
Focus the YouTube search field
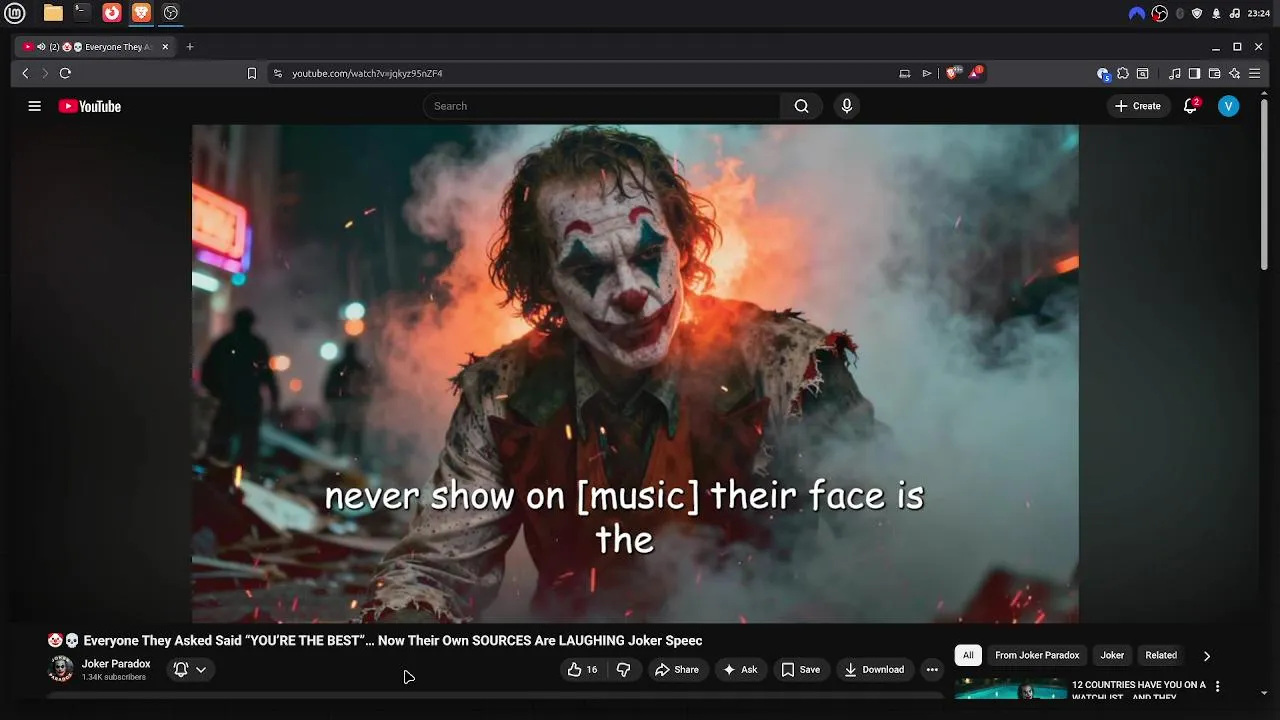tap(602, 106)
